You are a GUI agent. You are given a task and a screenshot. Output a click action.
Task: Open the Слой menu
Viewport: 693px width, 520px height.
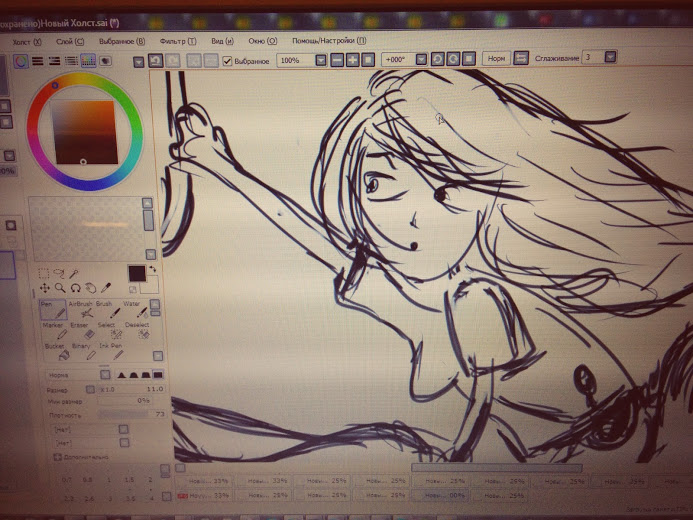70,42
